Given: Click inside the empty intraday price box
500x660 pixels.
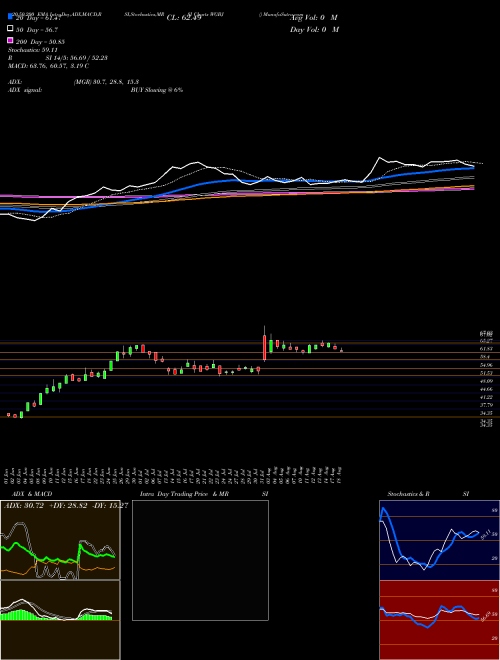Looking at the screenshot, I should tap(200, 560).
